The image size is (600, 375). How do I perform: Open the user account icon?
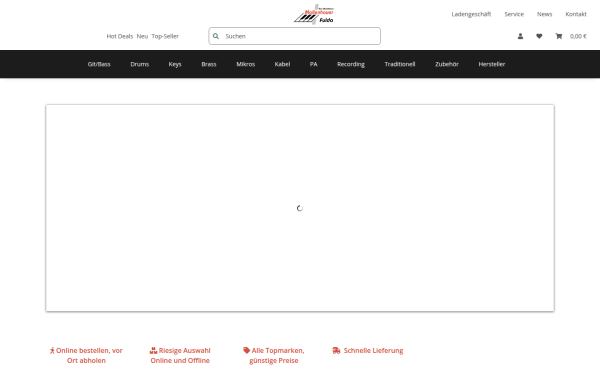[x=520, y=36]
